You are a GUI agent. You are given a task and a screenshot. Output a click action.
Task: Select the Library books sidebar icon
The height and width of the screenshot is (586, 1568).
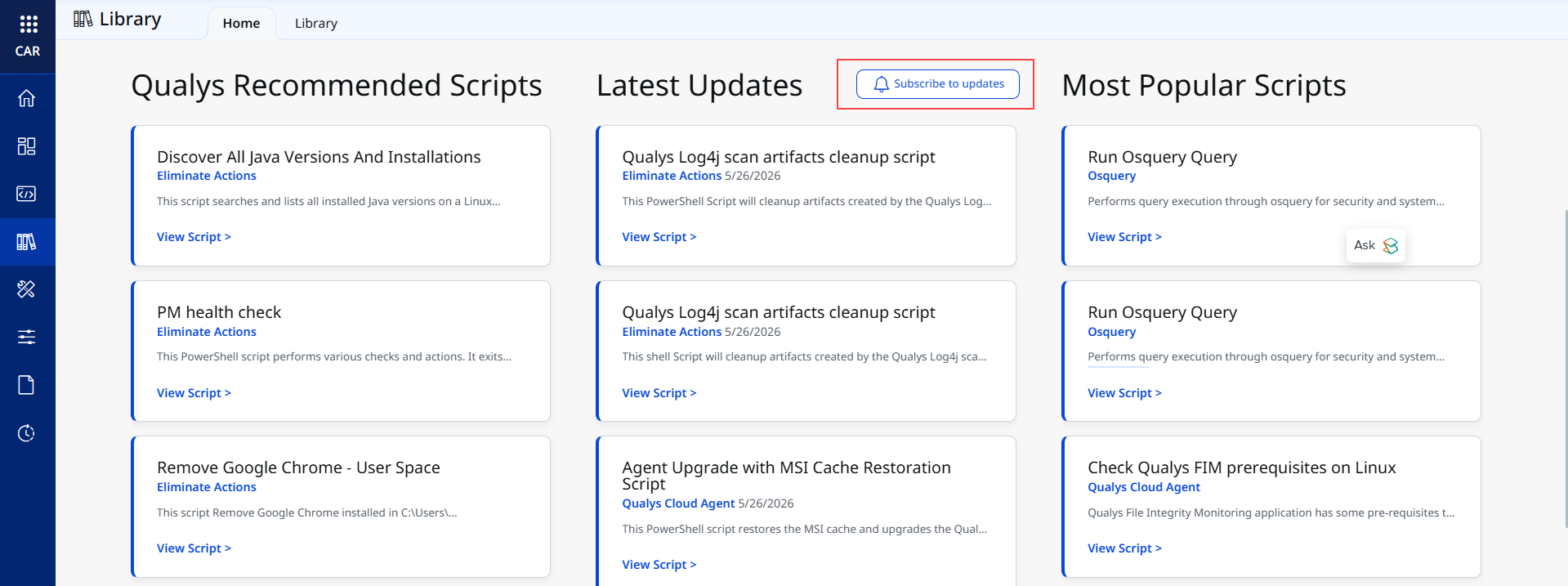(x=27, y=242)
